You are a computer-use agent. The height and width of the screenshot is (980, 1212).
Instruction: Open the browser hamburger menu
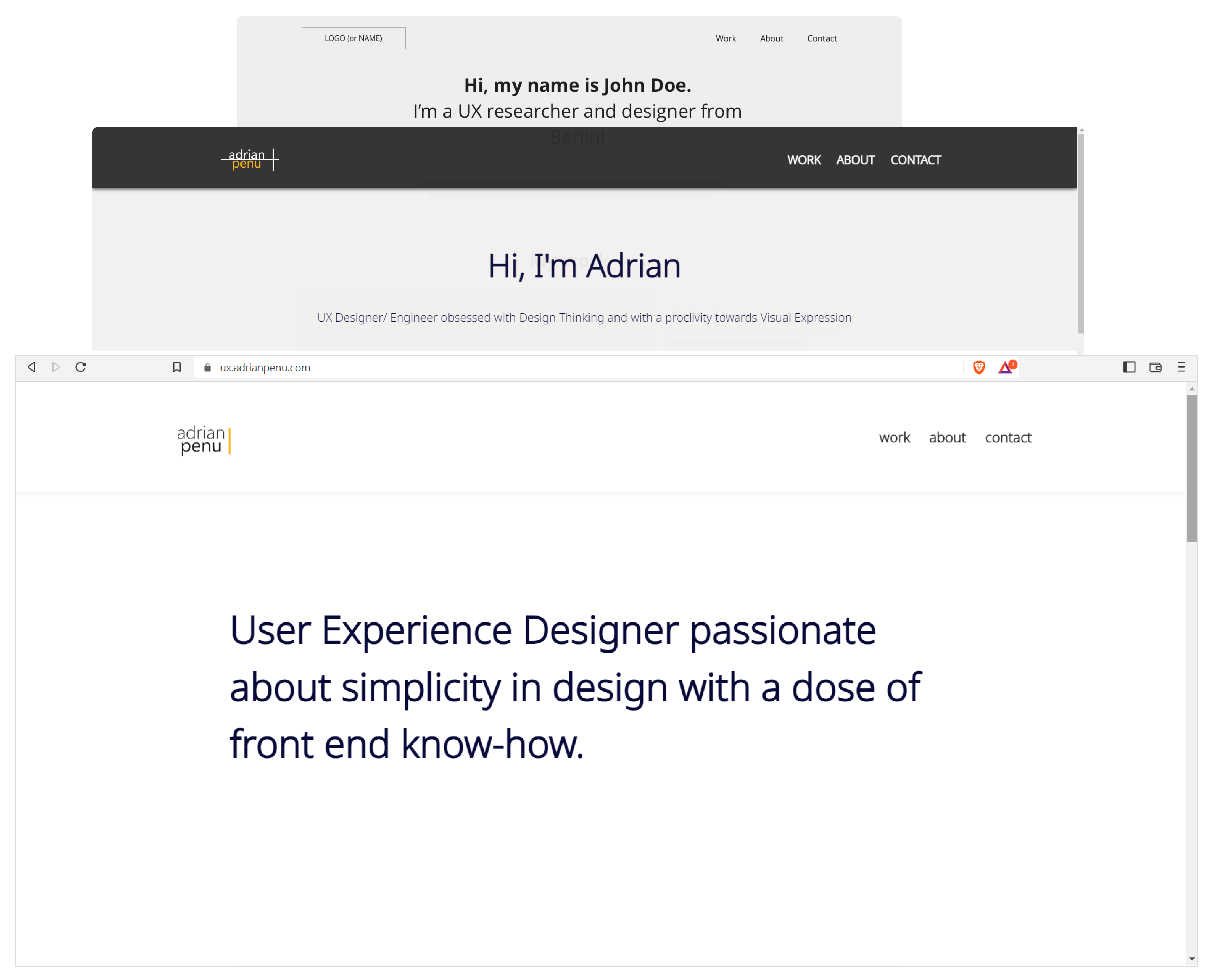point(1181,367)
